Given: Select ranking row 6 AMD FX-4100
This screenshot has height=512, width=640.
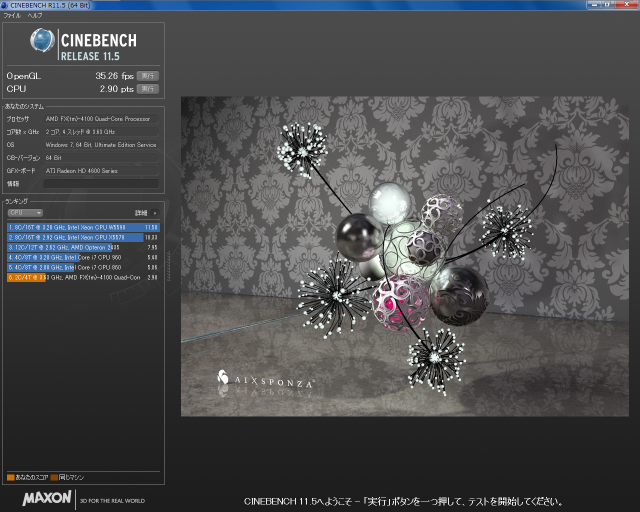Looking at the screenshot, I should [83, 278].
